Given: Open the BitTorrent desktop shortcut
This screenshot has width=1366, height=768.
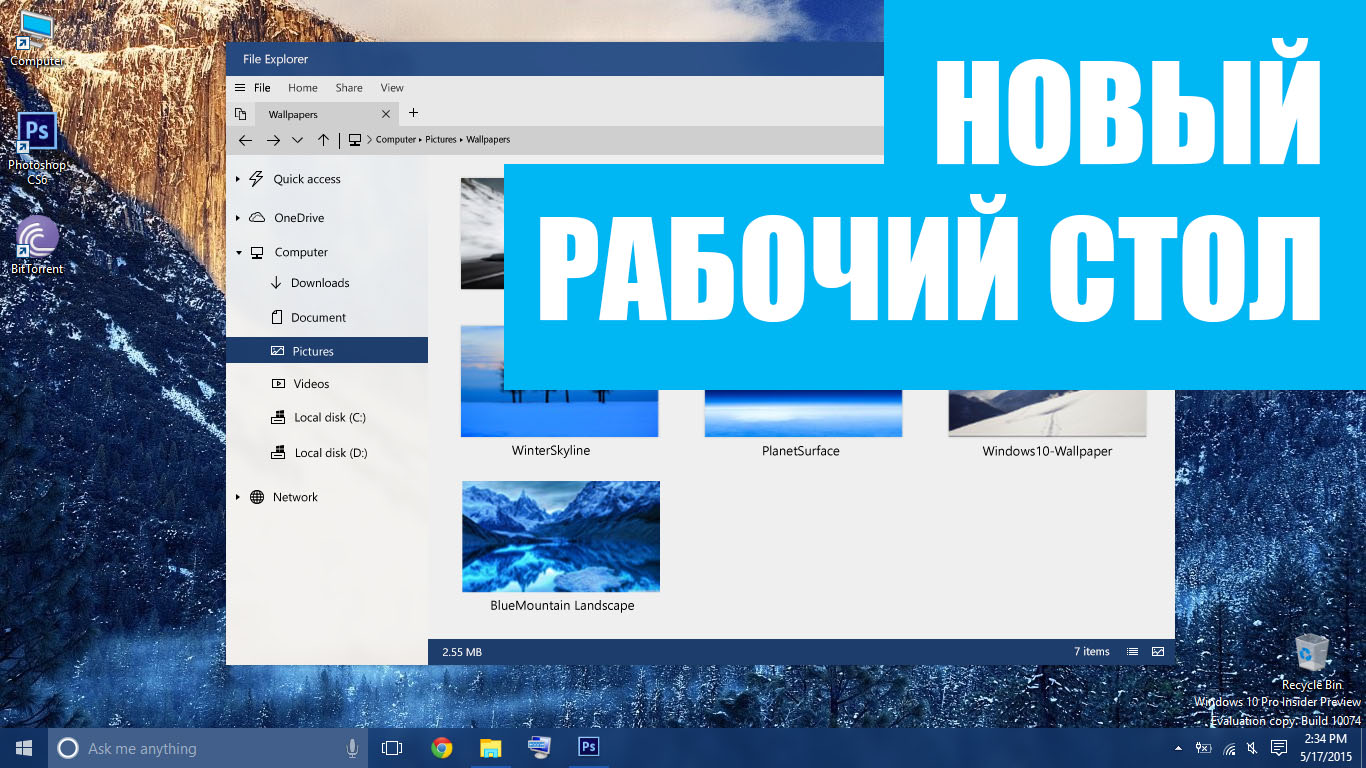Looking at the screenshot, I should [x=37, y=246].
